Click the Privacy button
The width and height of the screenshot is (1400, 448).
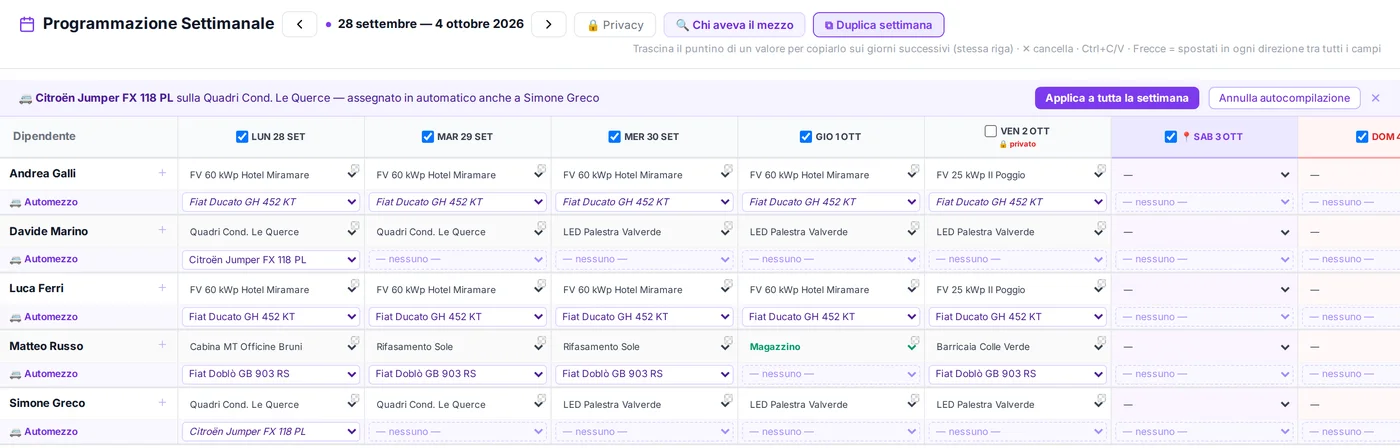coord(615,25)
